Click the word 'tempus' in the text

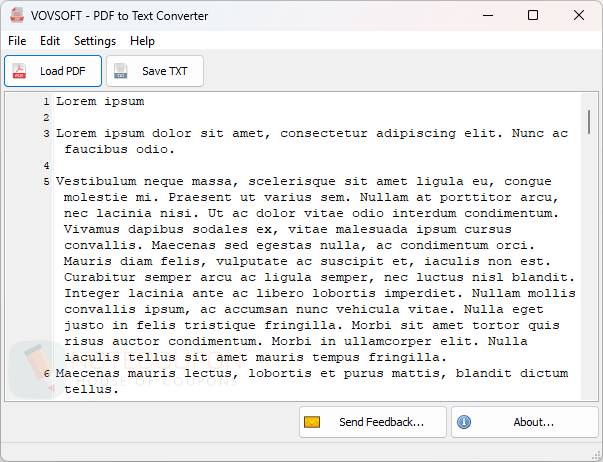click(336, 358)
